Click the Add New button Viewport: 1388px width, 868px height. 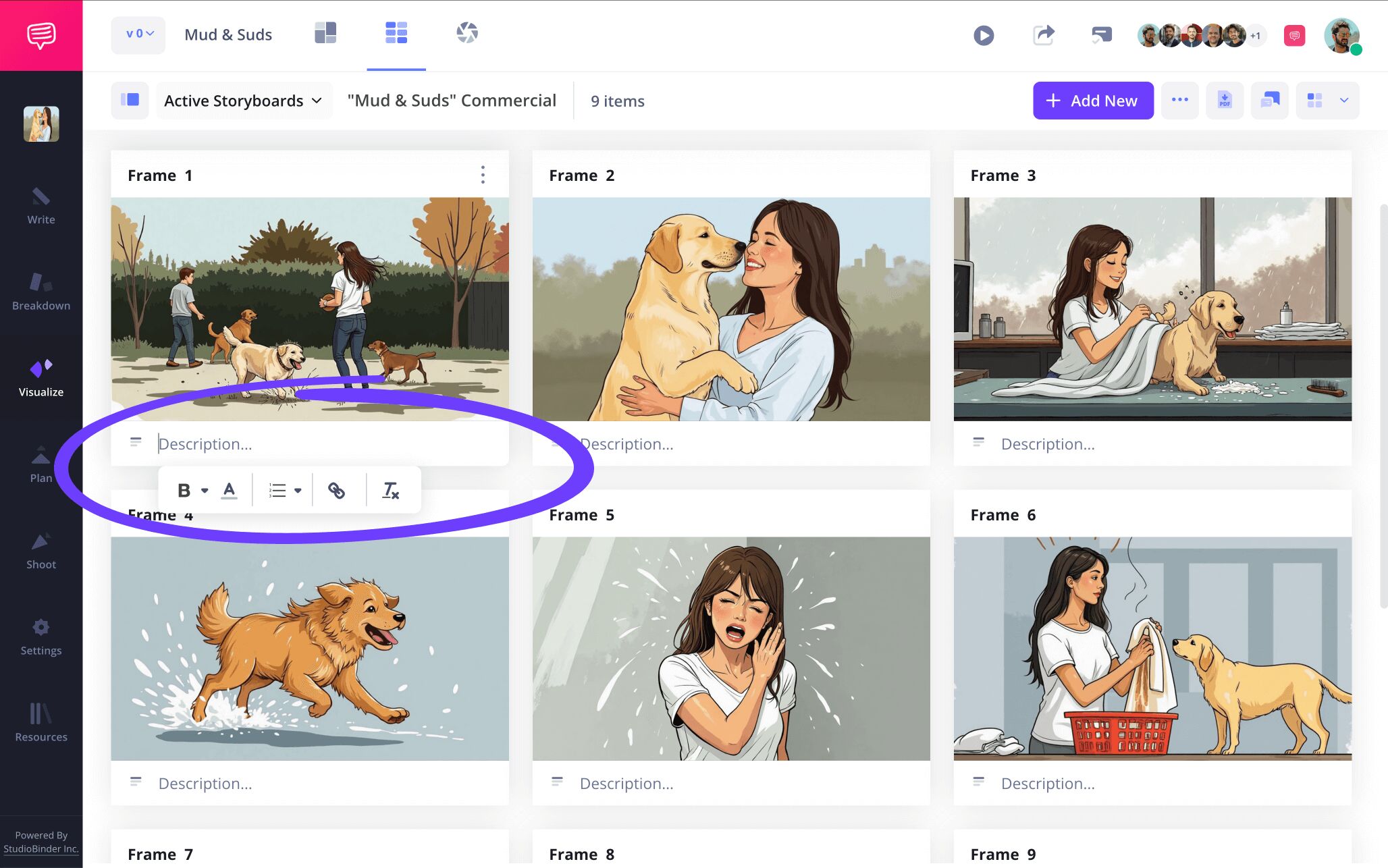pos(1092,100)
